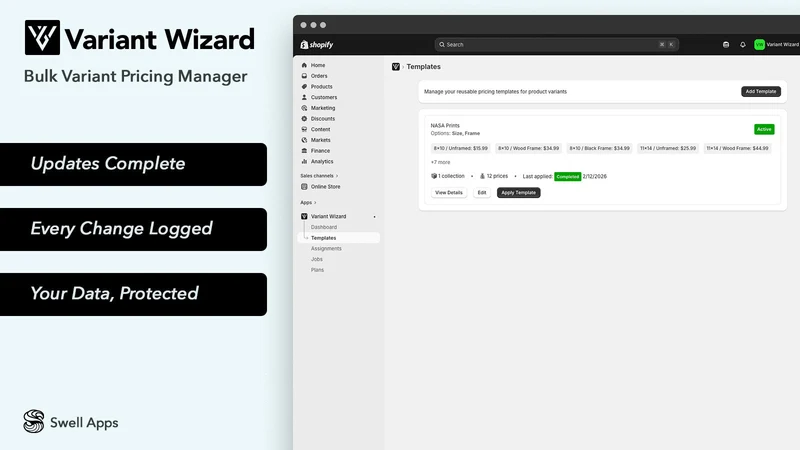Select Customers in the sidebar
800x450 pixels.
coord(324,97)
